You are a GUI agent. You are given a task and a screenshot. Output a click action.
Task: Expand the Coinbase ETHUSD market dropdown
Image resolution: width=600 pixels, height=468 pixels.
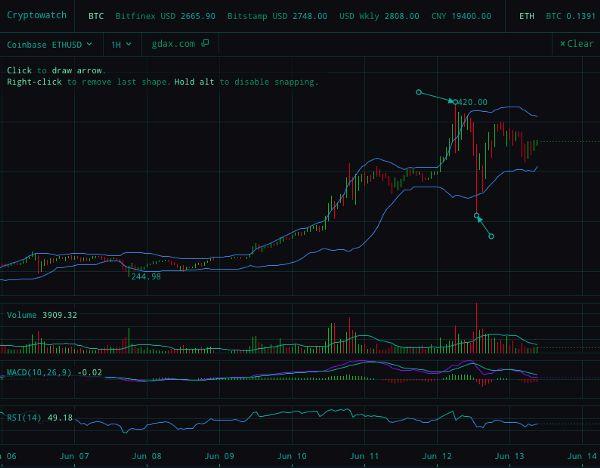pos(49,44)
